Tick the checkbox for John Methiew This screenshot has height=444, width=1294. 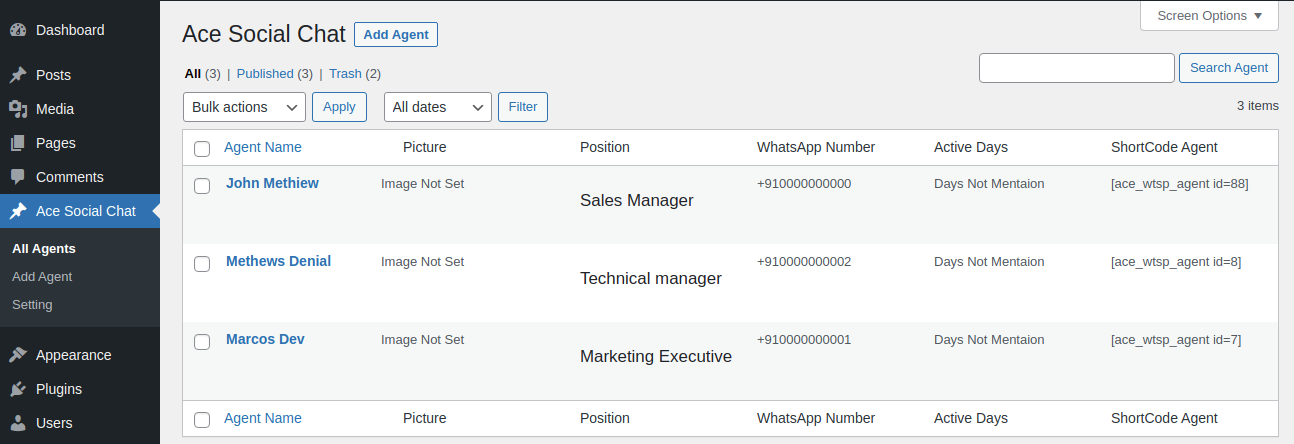point(202,186)
